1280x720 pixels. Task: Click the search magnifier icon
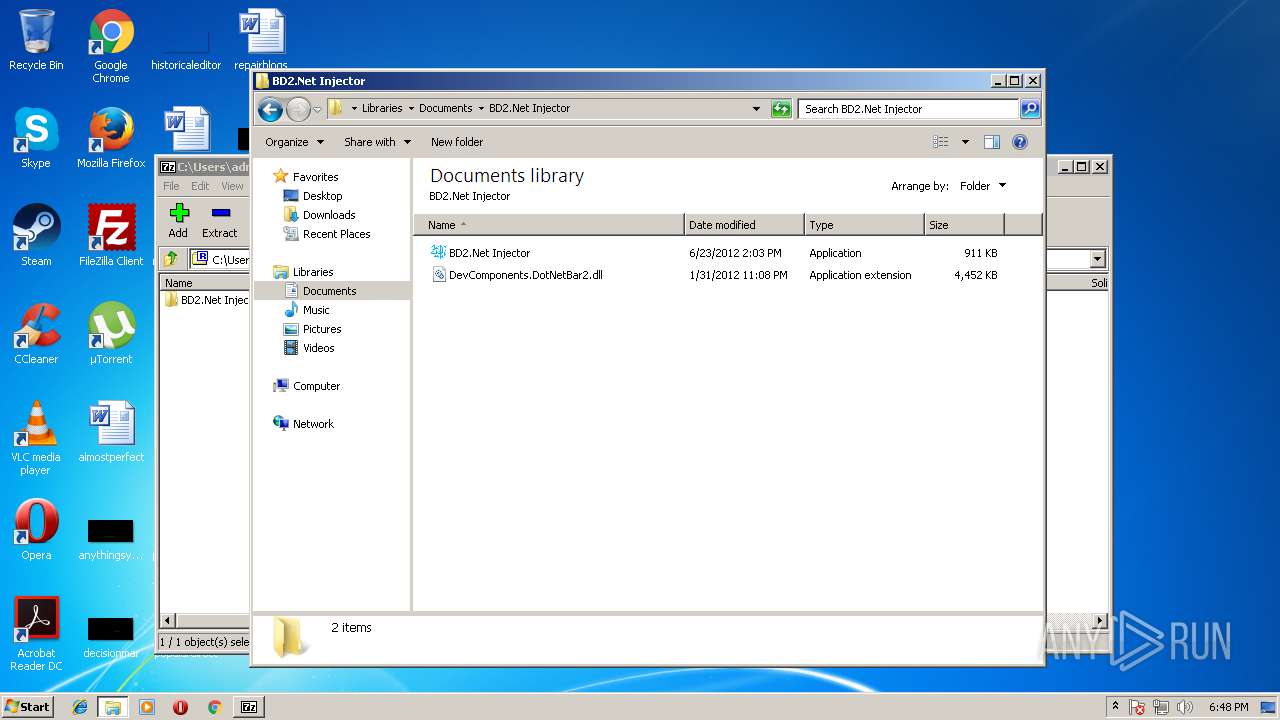[x=1029, y=109]
